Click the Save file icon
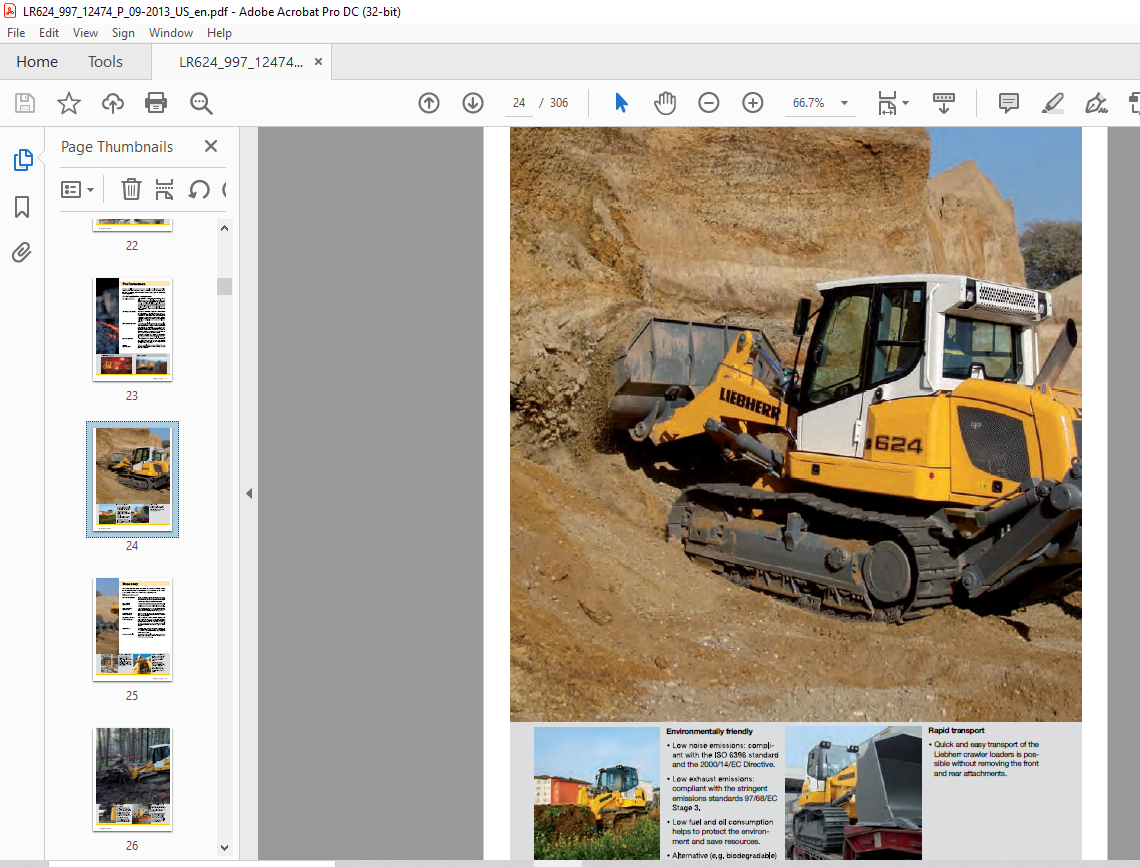This screenshot has height=867, width=1140. [x=25, y=103]
